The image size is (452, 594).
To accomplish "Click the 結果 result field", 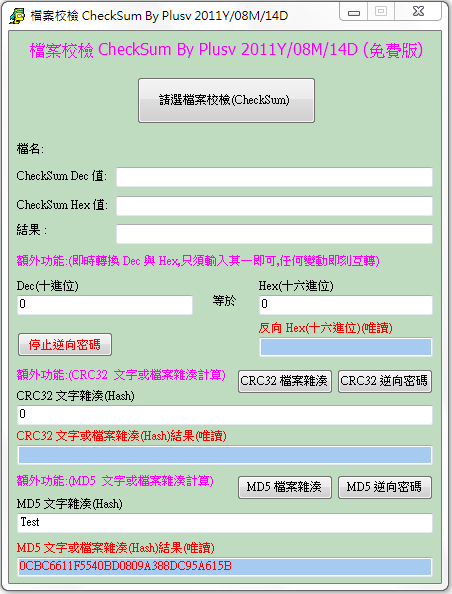I will pyautogui.click(x=274, y=234).
